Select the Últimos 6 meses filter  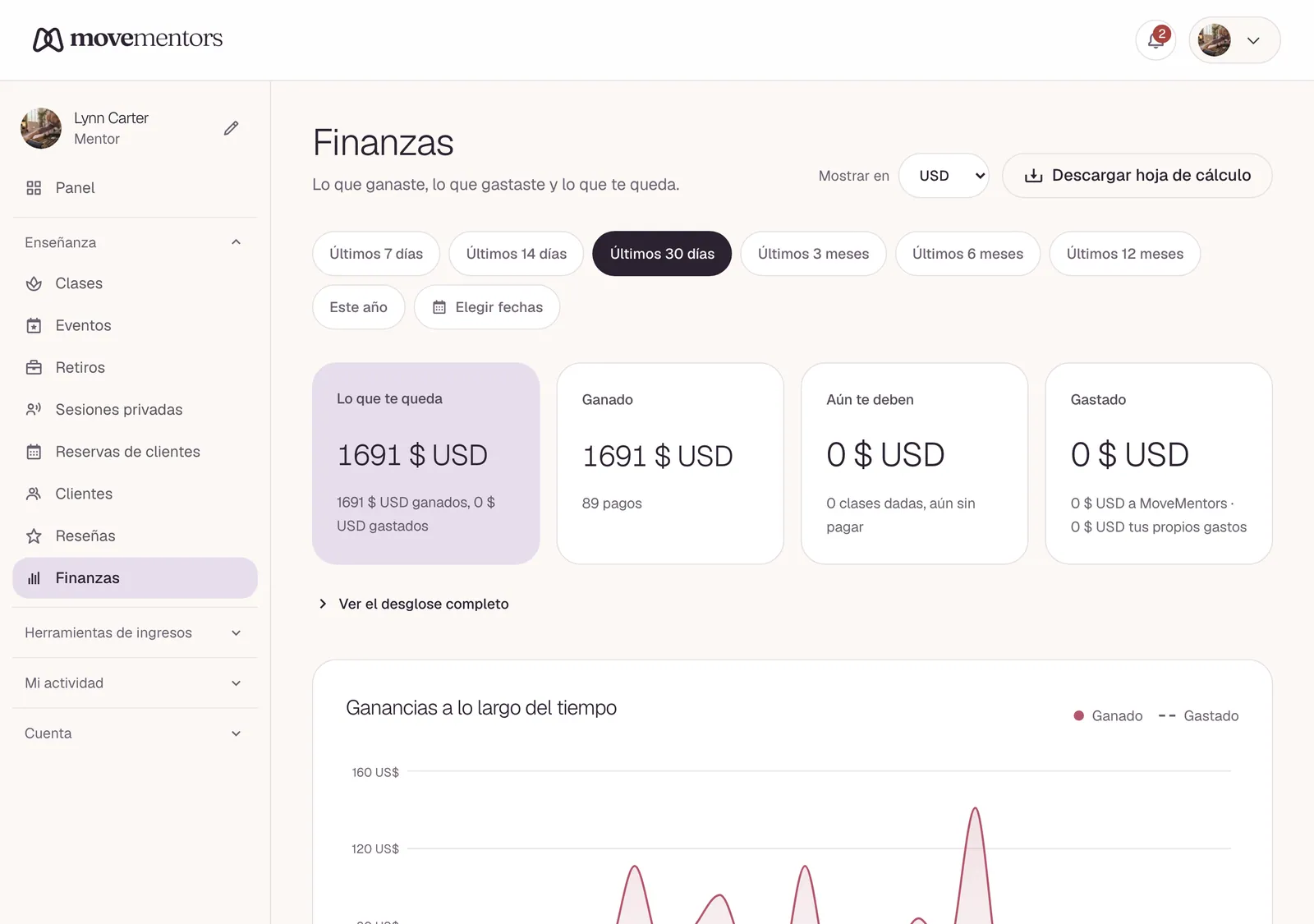[967, 254]
